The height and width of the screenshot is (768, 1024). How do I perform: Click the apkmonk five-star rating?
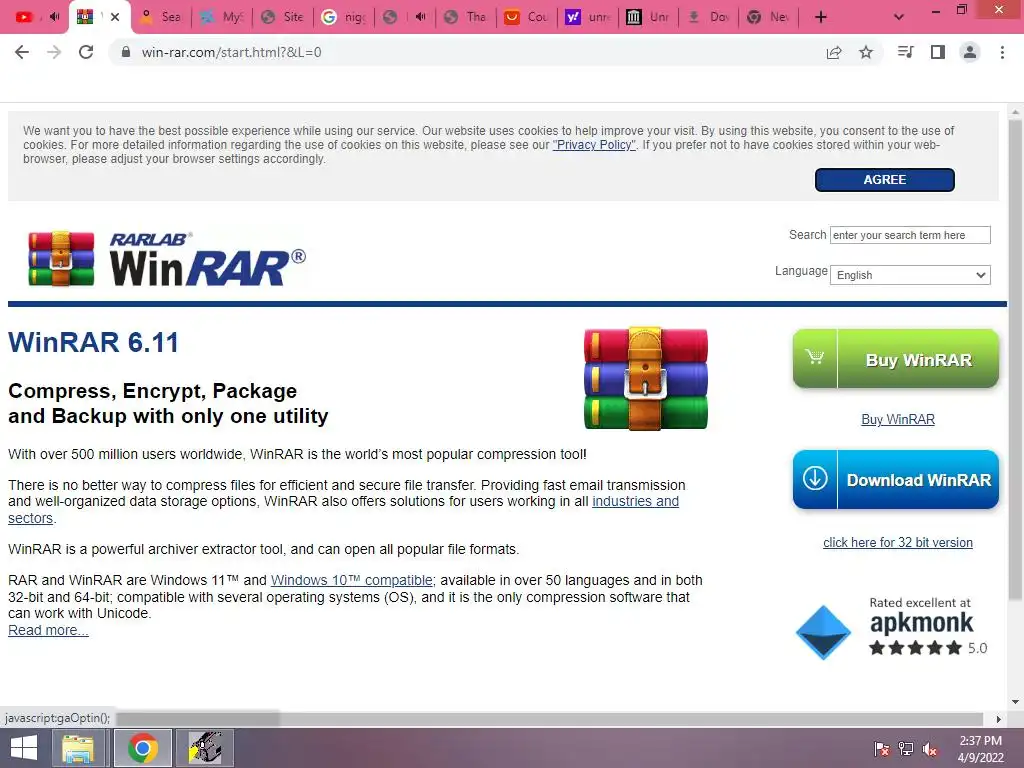[916, 648]
